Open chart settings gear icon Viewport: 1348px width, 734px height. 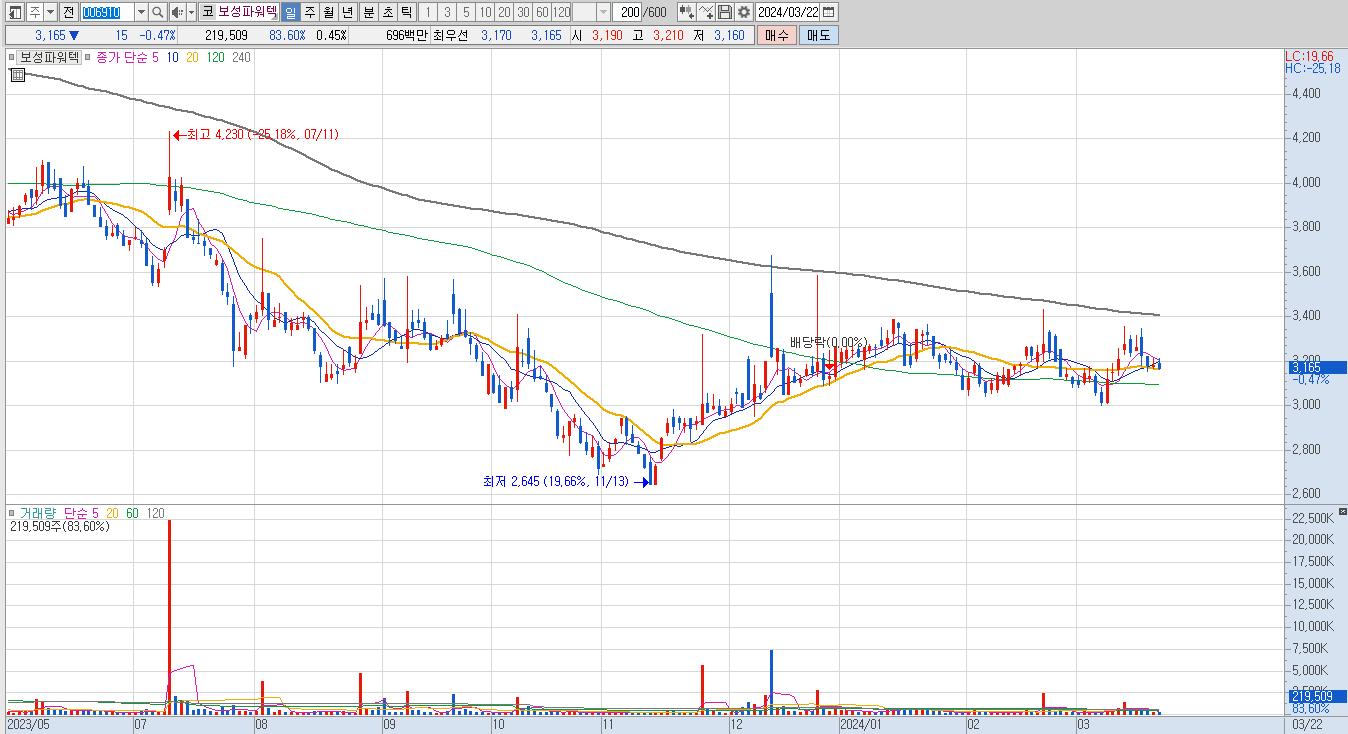pos(744,12)
